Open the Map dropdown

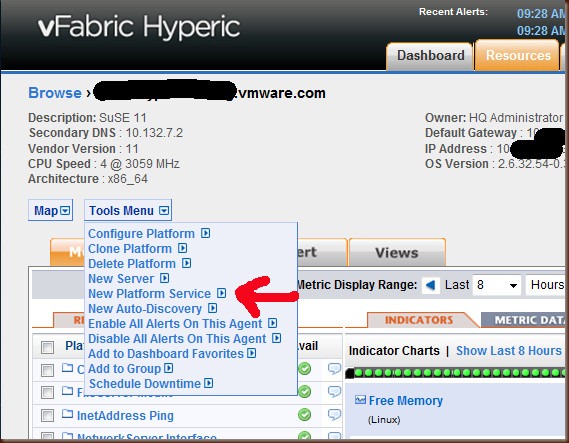[51, 210]
